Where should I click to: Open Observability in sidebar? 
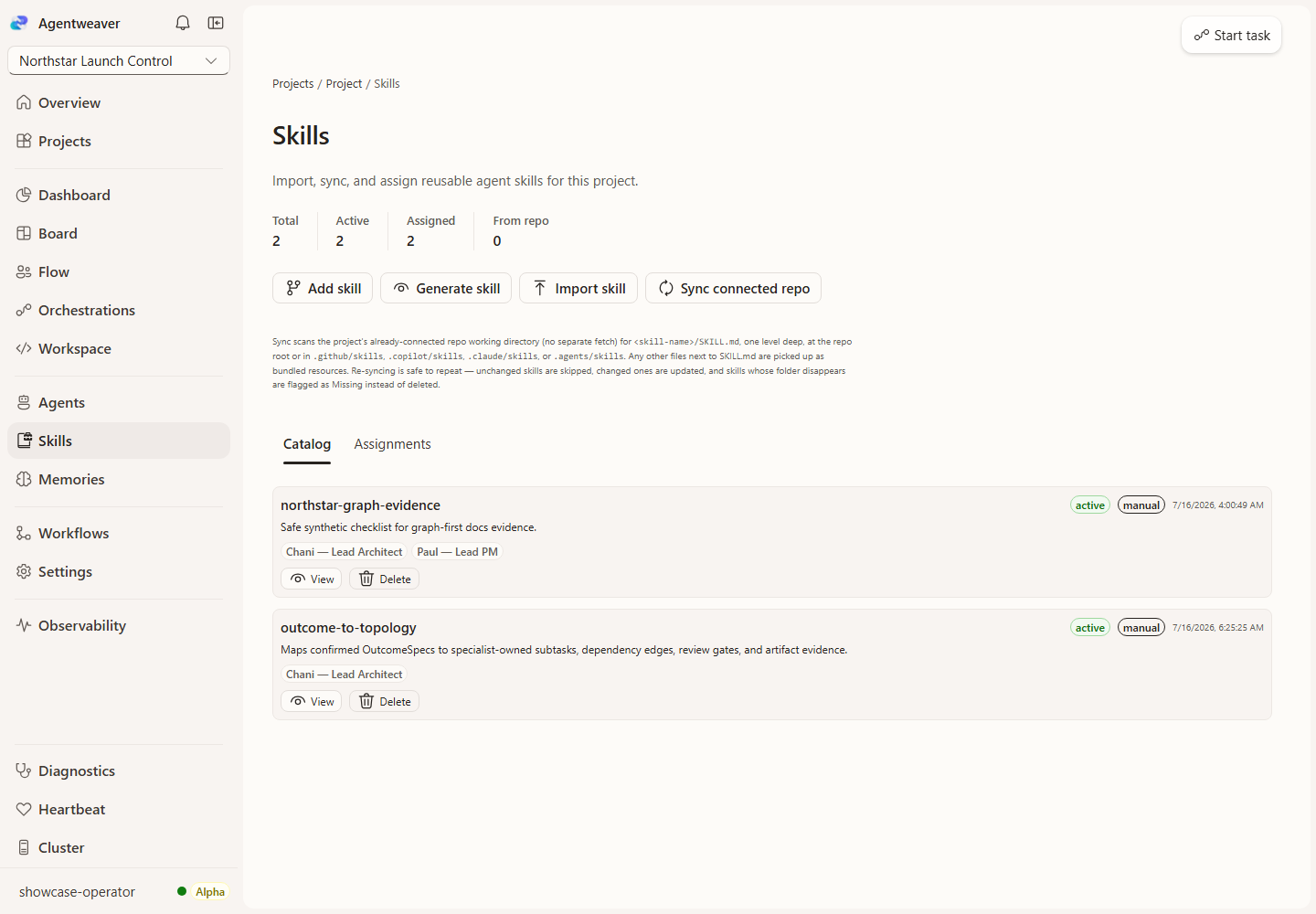click(119, 625)
